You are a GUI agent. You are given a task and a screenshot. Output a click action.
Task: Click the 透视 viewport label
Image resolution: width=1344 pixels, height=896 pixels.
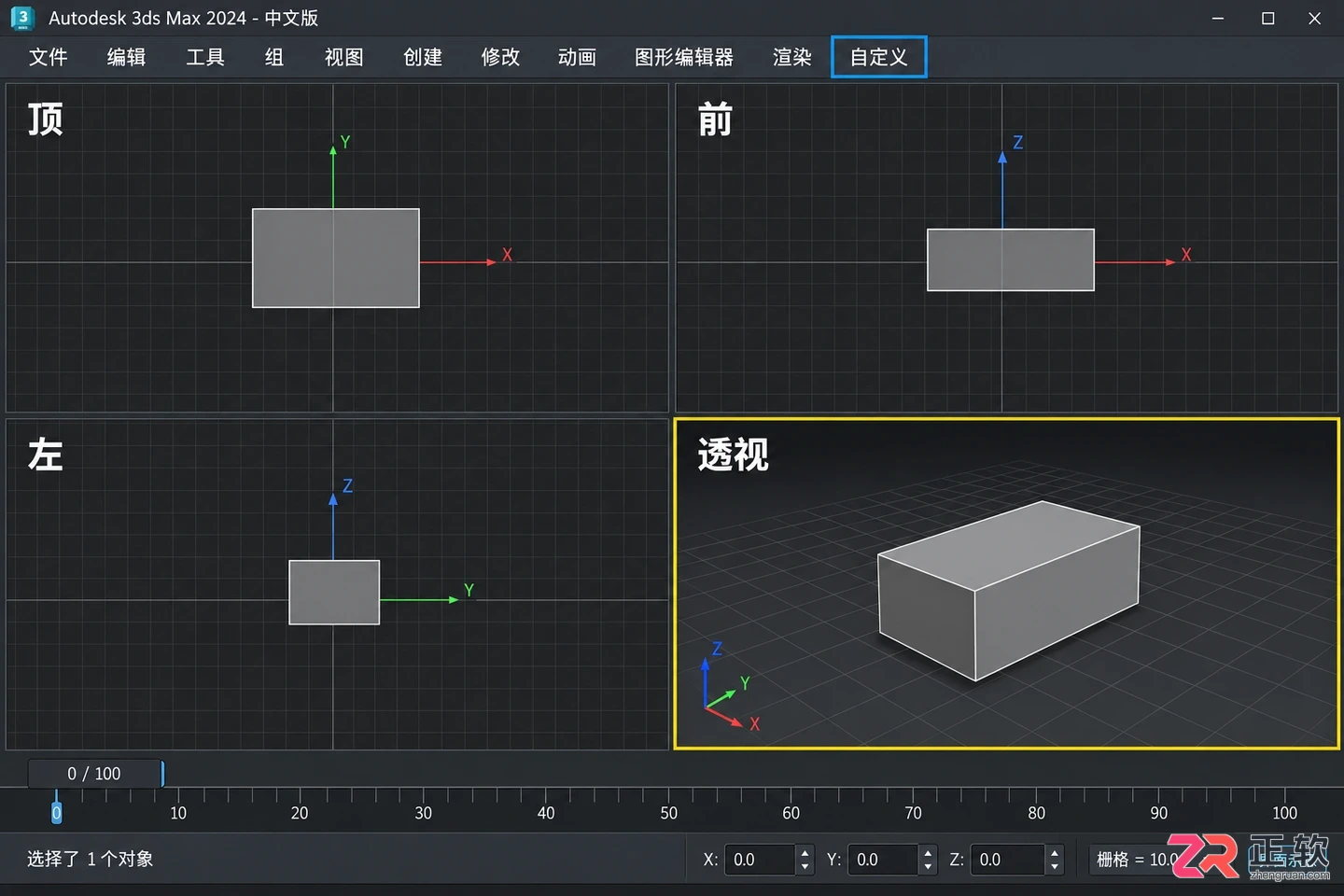734,455
